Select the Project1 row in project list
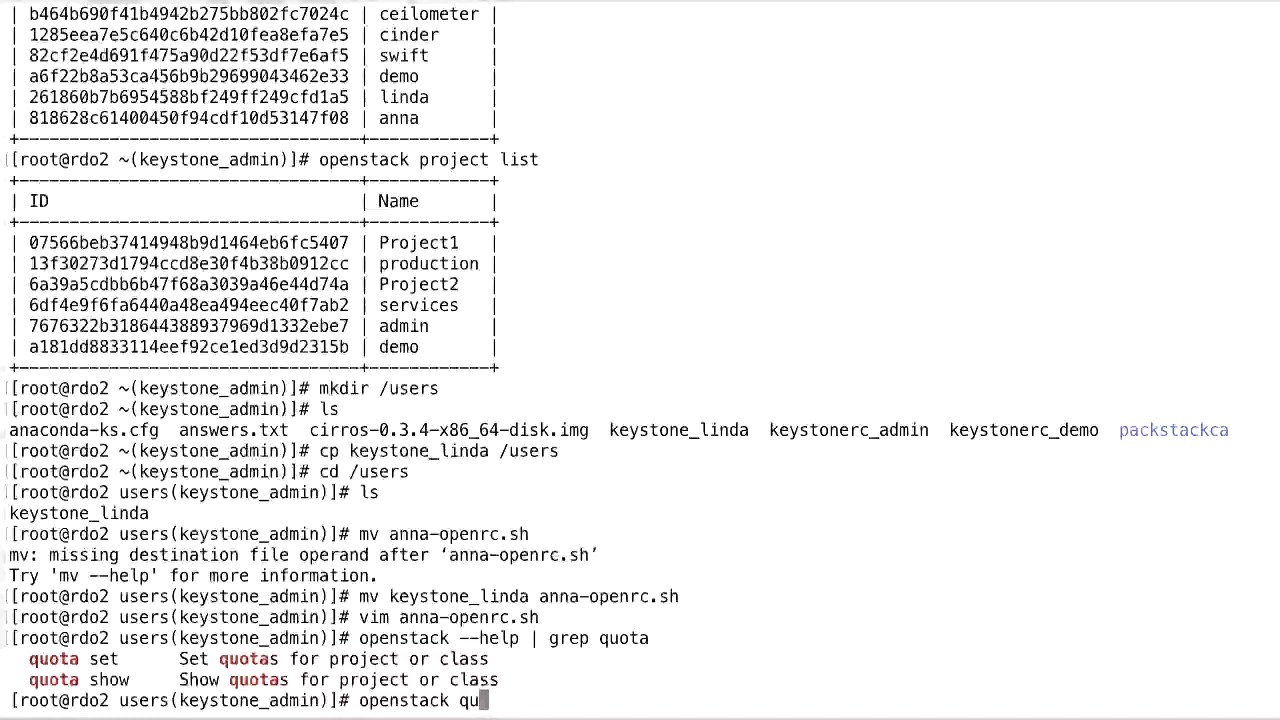The height and width of the screenshot is (720, 1280). pos(253,243)
